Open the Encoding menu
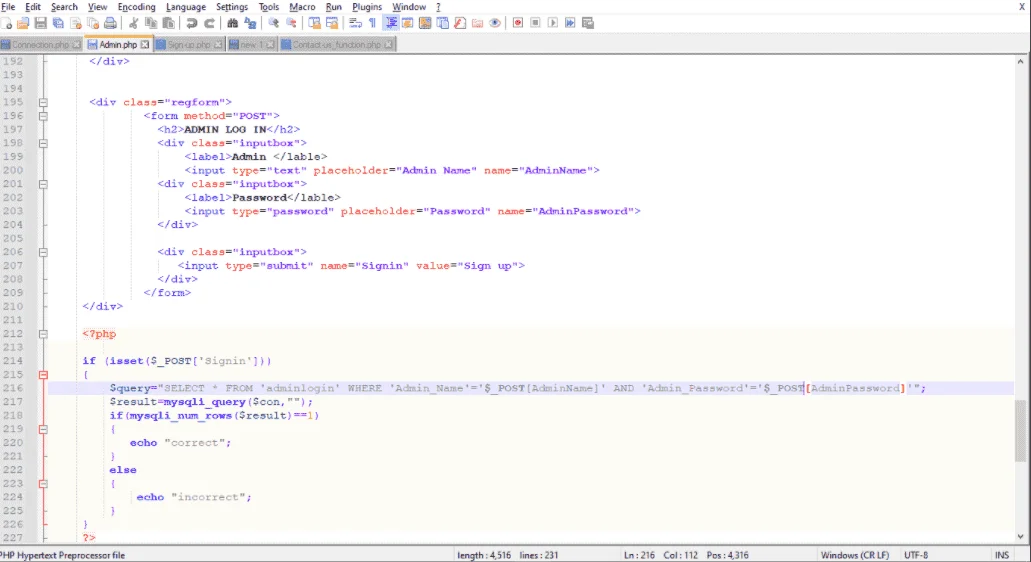Screen dimensions: 1031x562 (136, 7)
